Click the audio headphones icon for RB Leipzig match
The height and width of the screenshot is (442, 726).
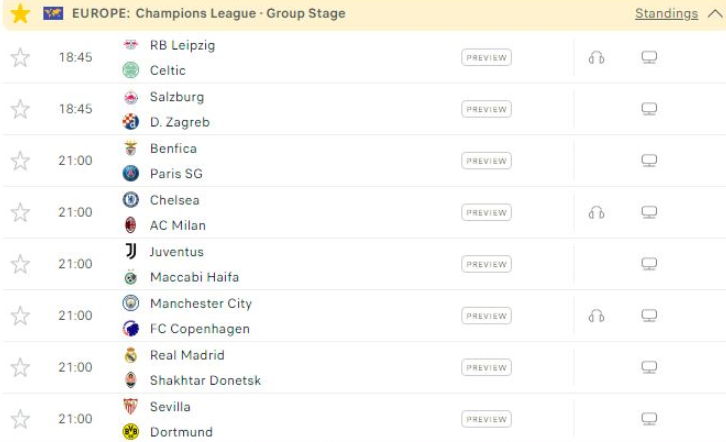(x=596, y=58)
